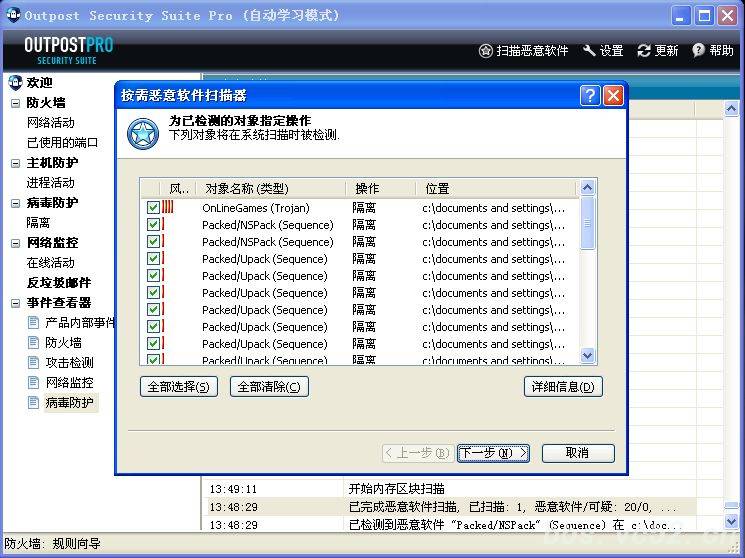Select the OnLineGames (Trojan) row name

(256, 208)
